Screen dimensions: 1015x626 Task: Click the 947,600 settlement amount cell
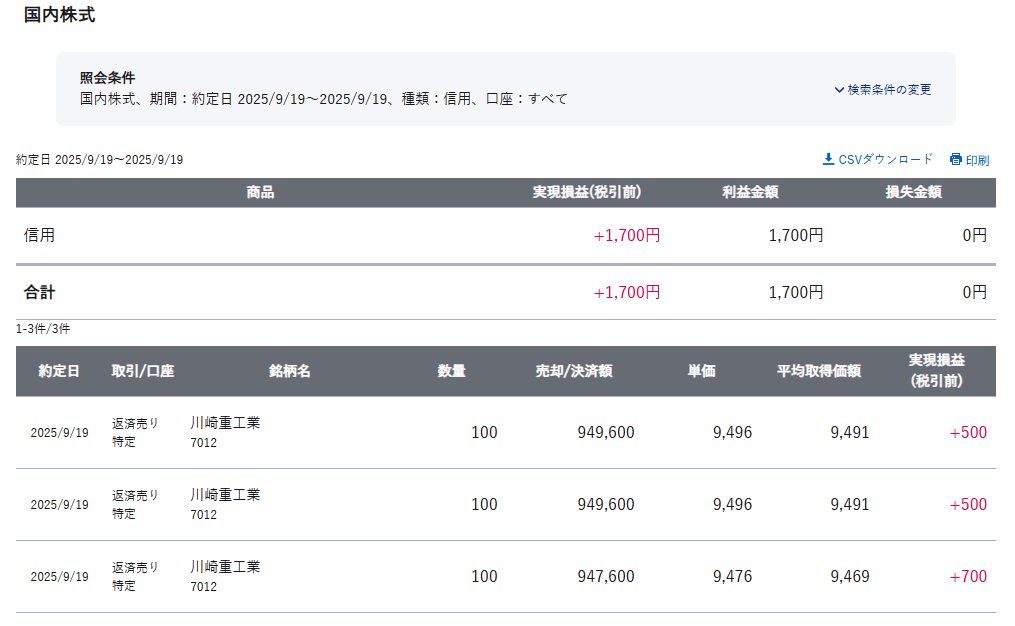606,577
